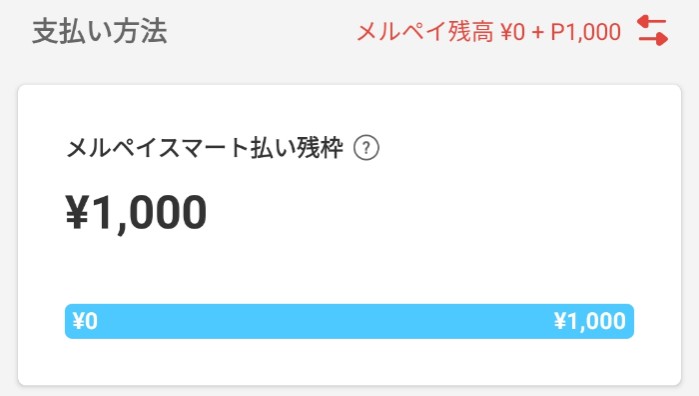Click the 支払い方法 heading
699x396 pixels.
[x=100, y=31]
